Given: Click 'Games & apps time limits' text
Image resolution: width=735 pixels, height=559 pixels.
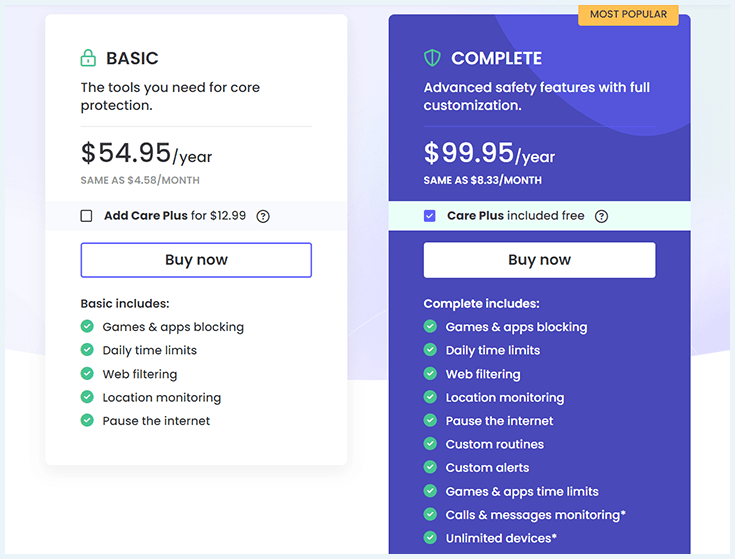Looking at the screenshot, I should tap(522, 492).
